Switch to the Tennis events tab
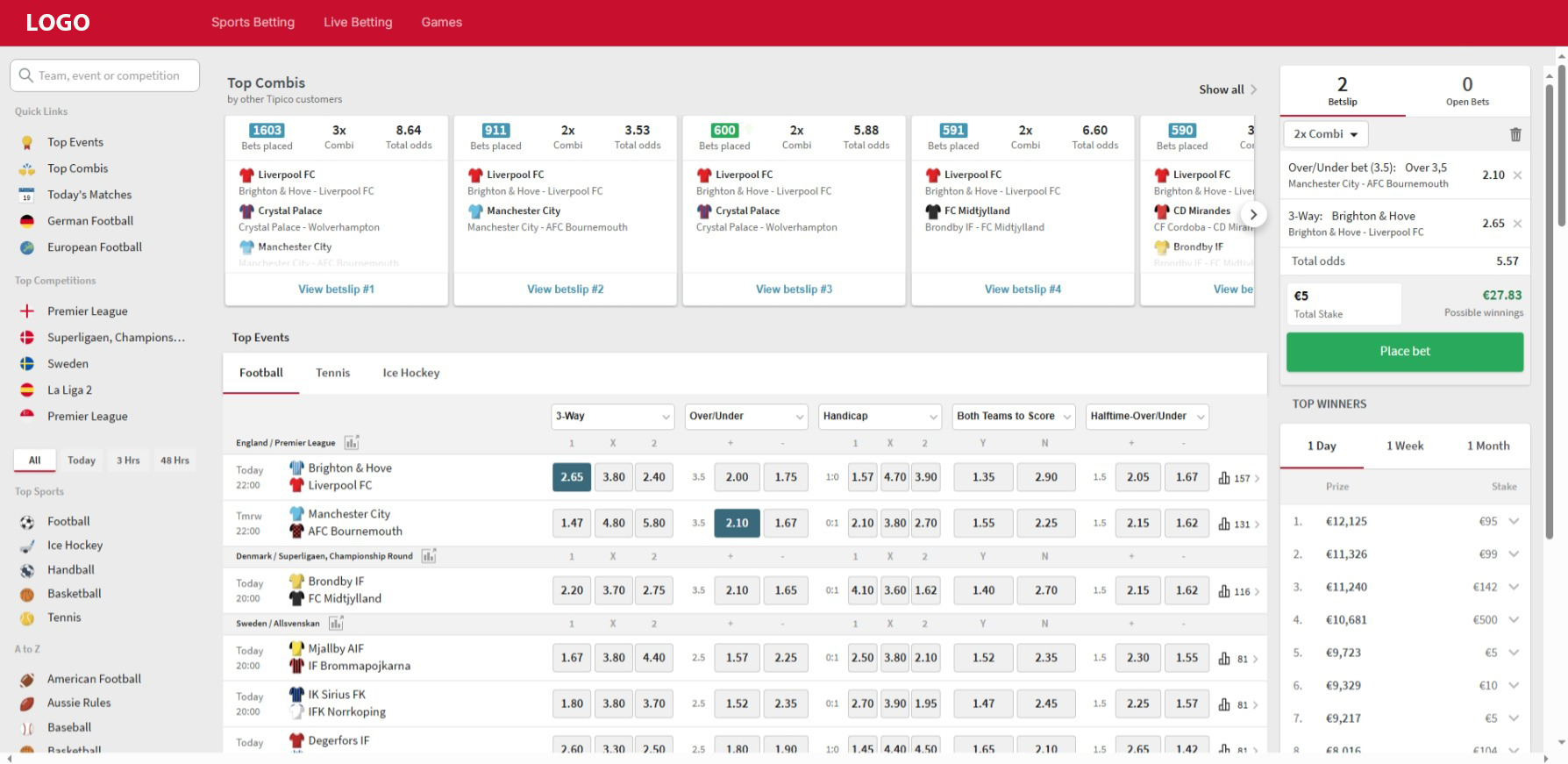 coord(333,374)
